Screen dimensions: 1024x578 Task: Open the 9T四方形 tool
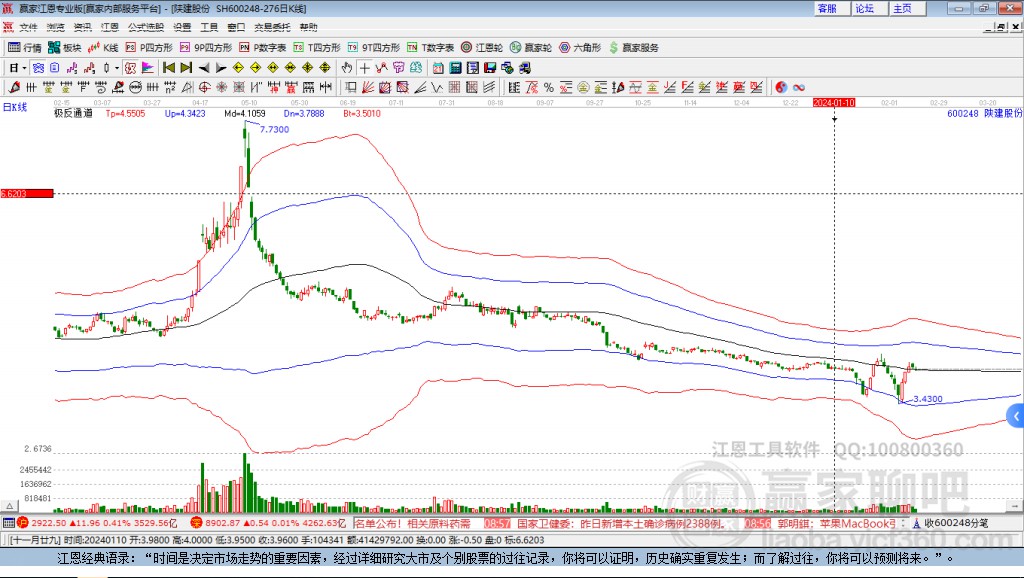(x=374, y=48)
